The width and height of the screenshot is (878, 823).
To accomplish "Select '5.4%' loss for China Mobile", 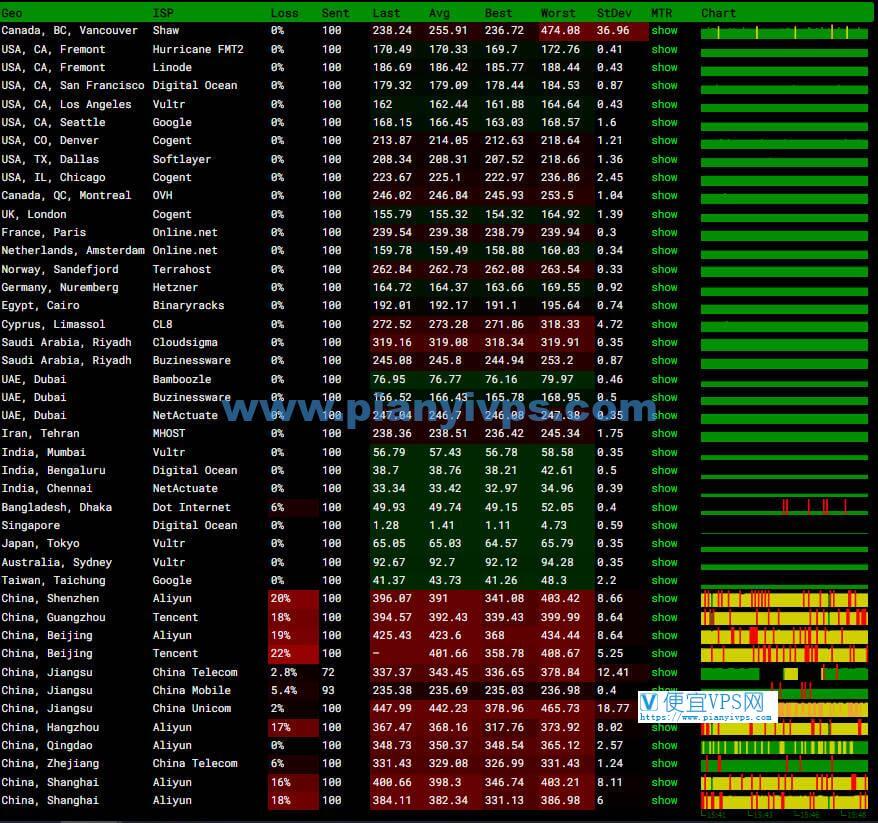I will pyautogui.click(x=284, y=690).
